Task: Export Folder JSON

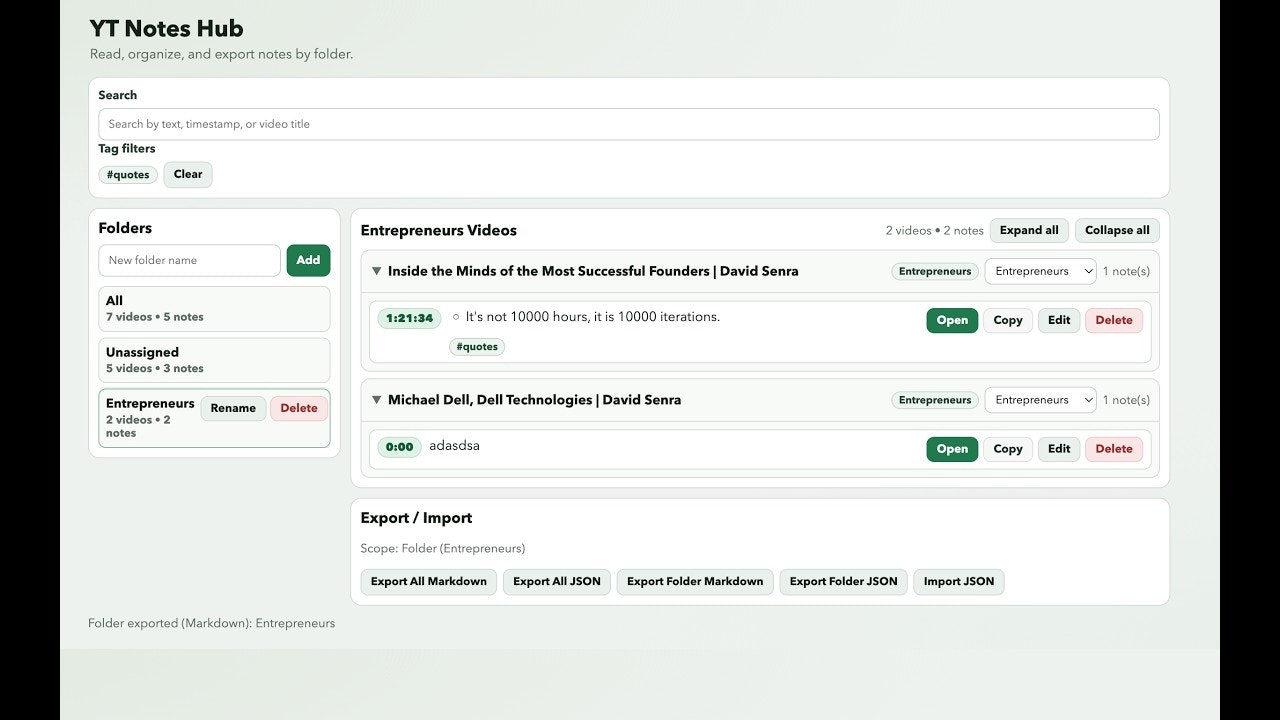Action: [x=844, y=581]
